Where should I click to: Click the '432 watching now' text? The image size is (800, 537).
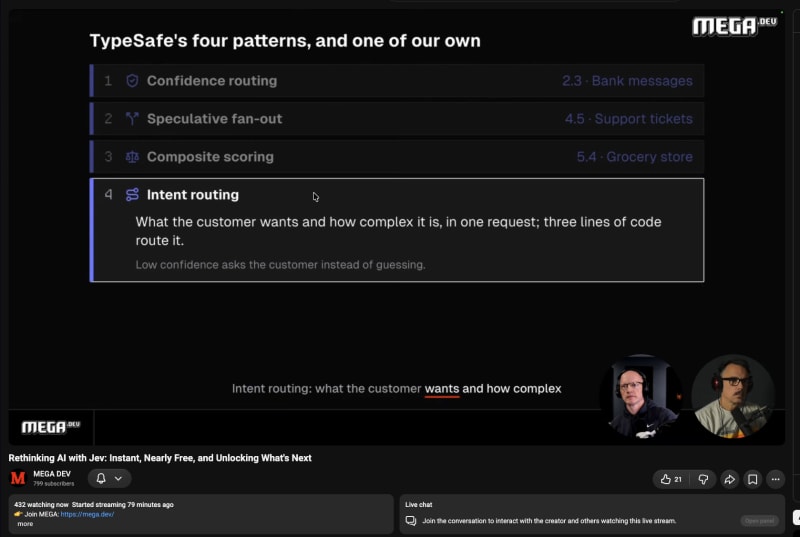click(x=41, y=505)
